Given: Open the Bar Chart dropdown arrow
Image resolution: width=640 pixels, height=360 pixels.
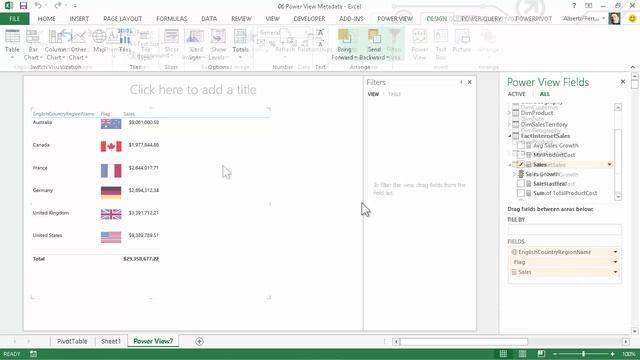Looking at the screenshot, I should pos(41,58).
